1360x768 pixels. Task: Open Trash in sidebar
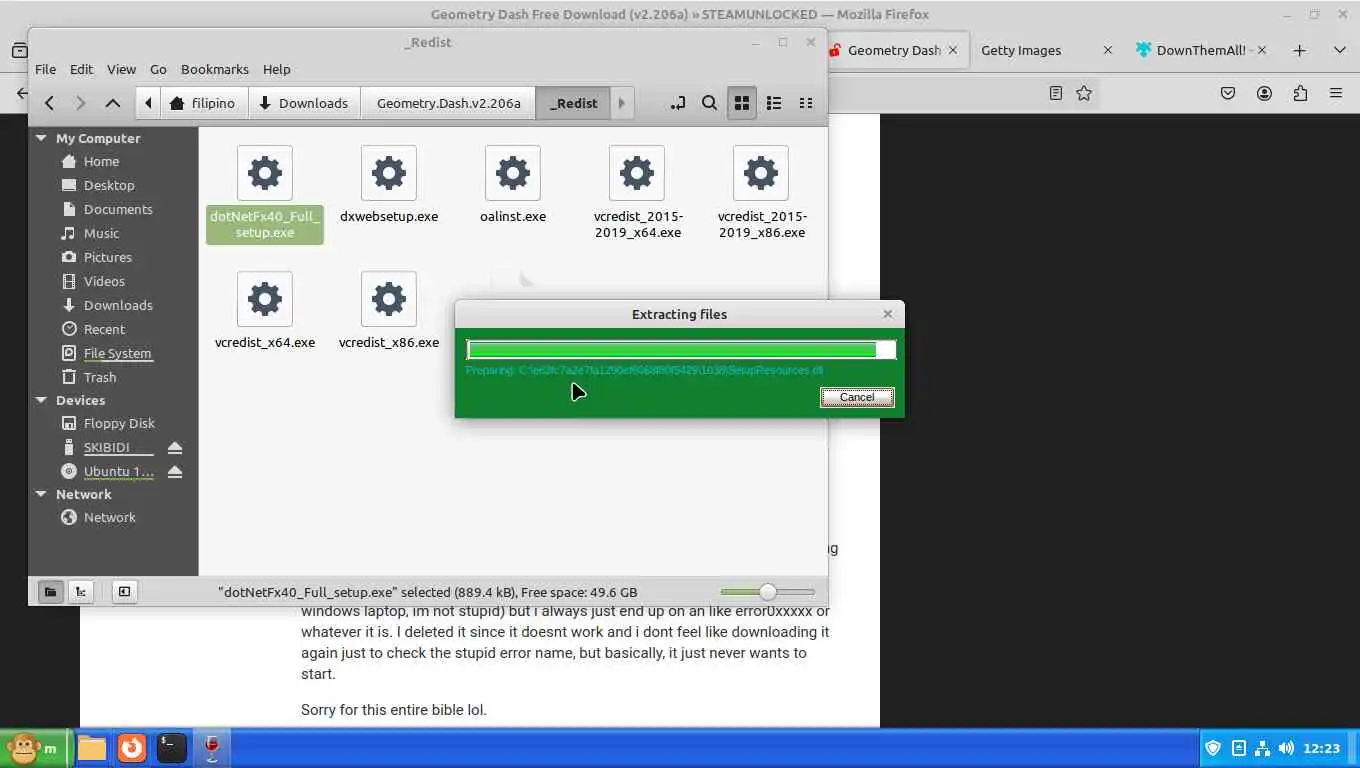click(100, 377)
